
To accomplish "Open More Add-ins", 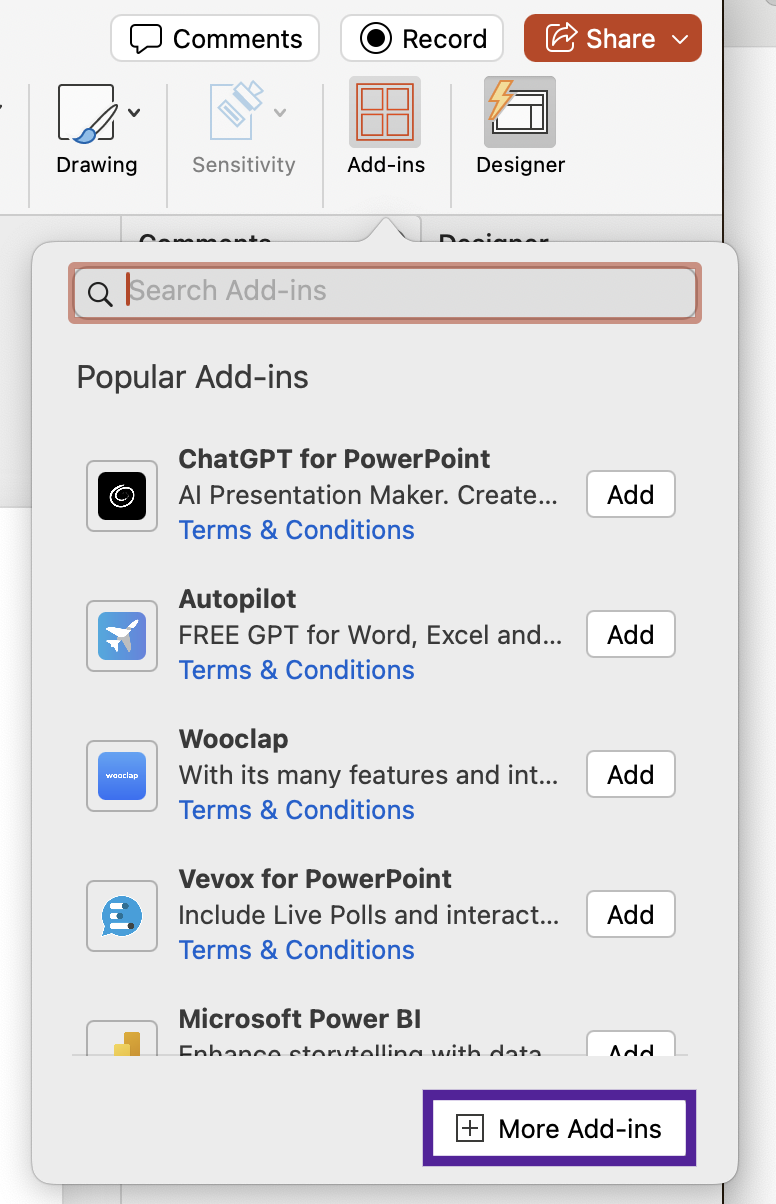I will (x=559, y=1129).
